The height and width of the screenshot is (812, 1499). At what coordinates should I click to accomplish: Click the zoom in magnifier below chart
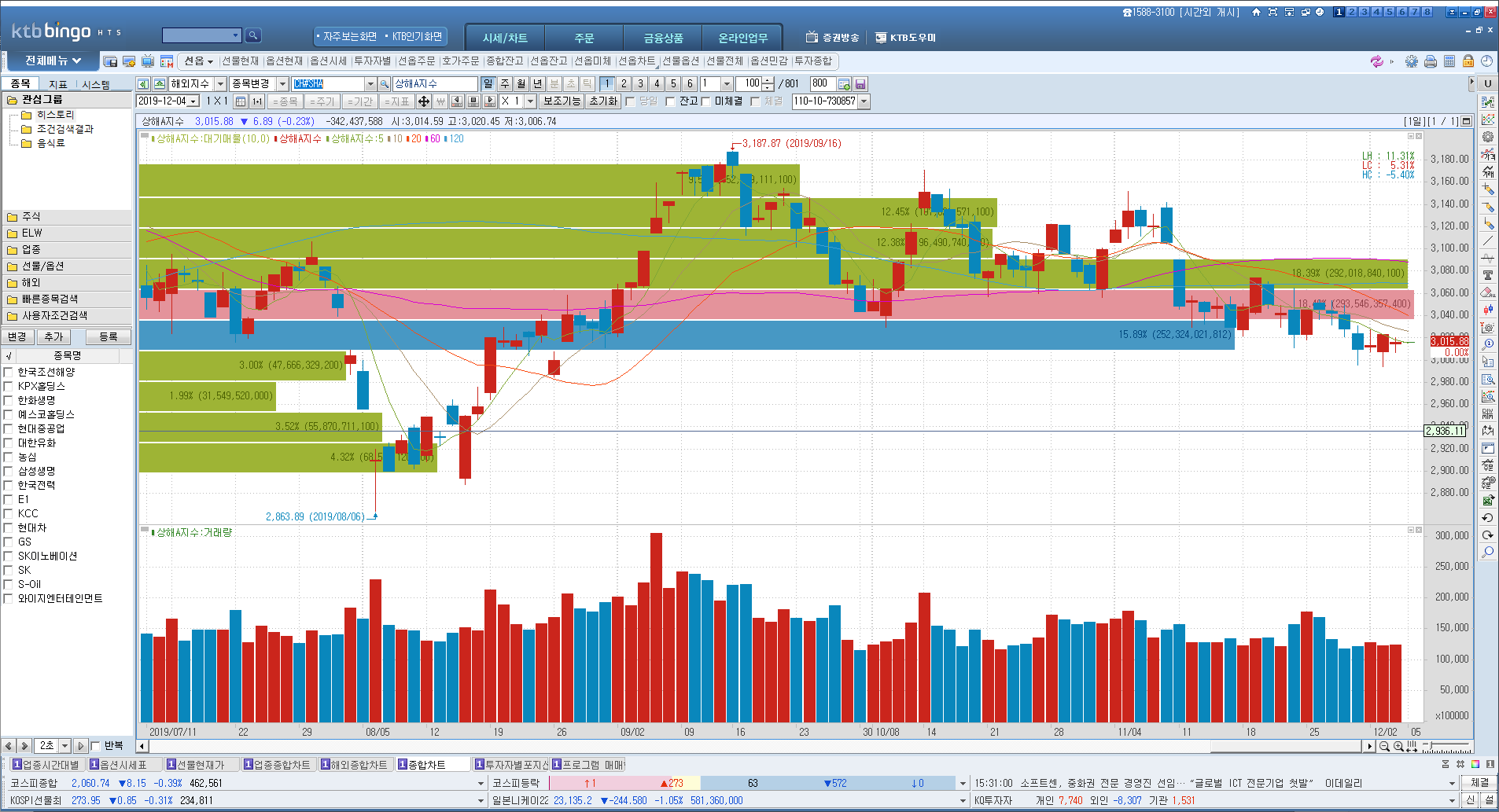1398,746
